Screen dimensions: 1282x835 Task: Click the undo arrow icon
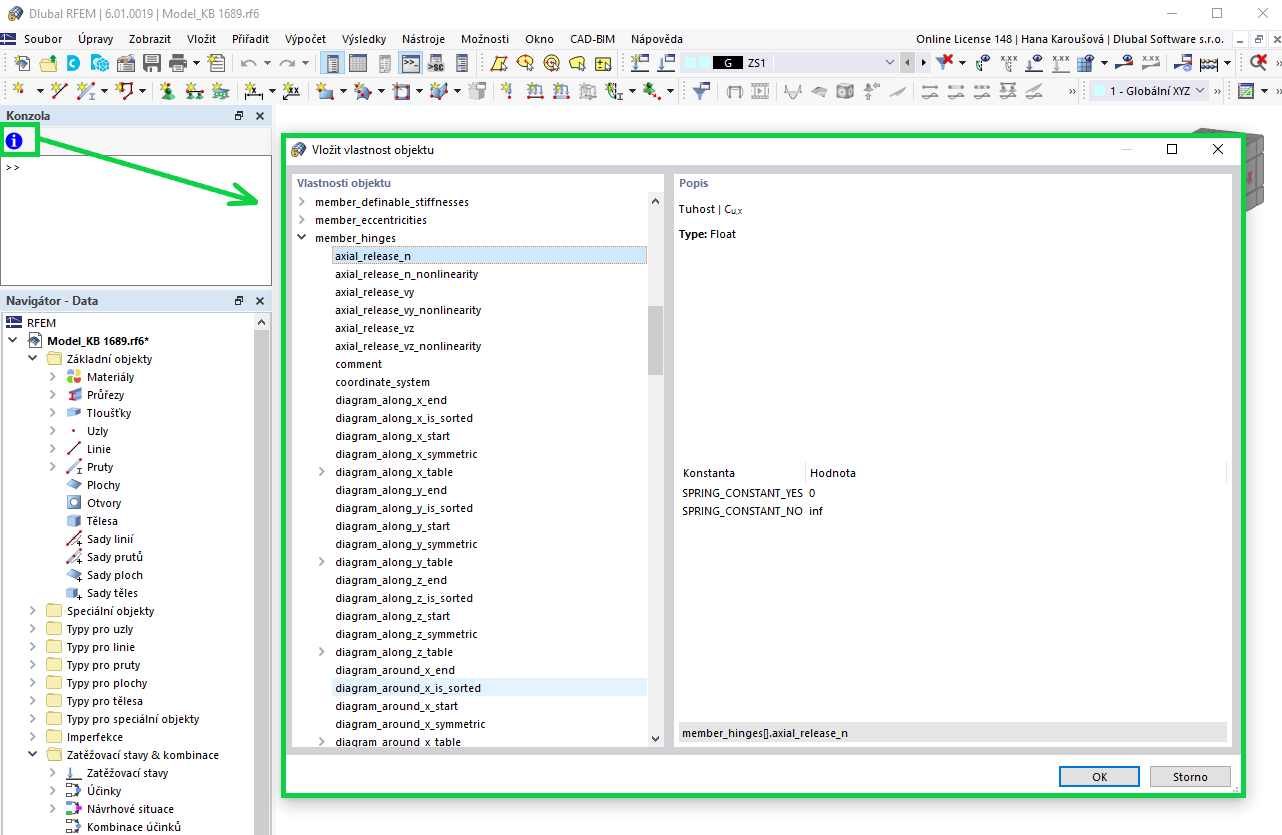[248, 63]
